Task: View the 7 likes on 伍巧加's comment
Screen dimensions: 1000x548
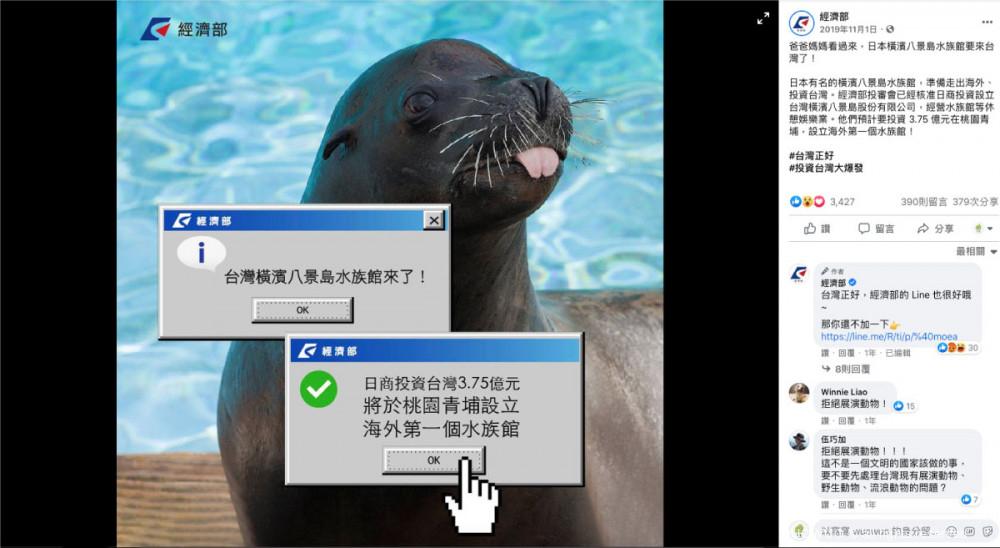Action: point(970,500)
